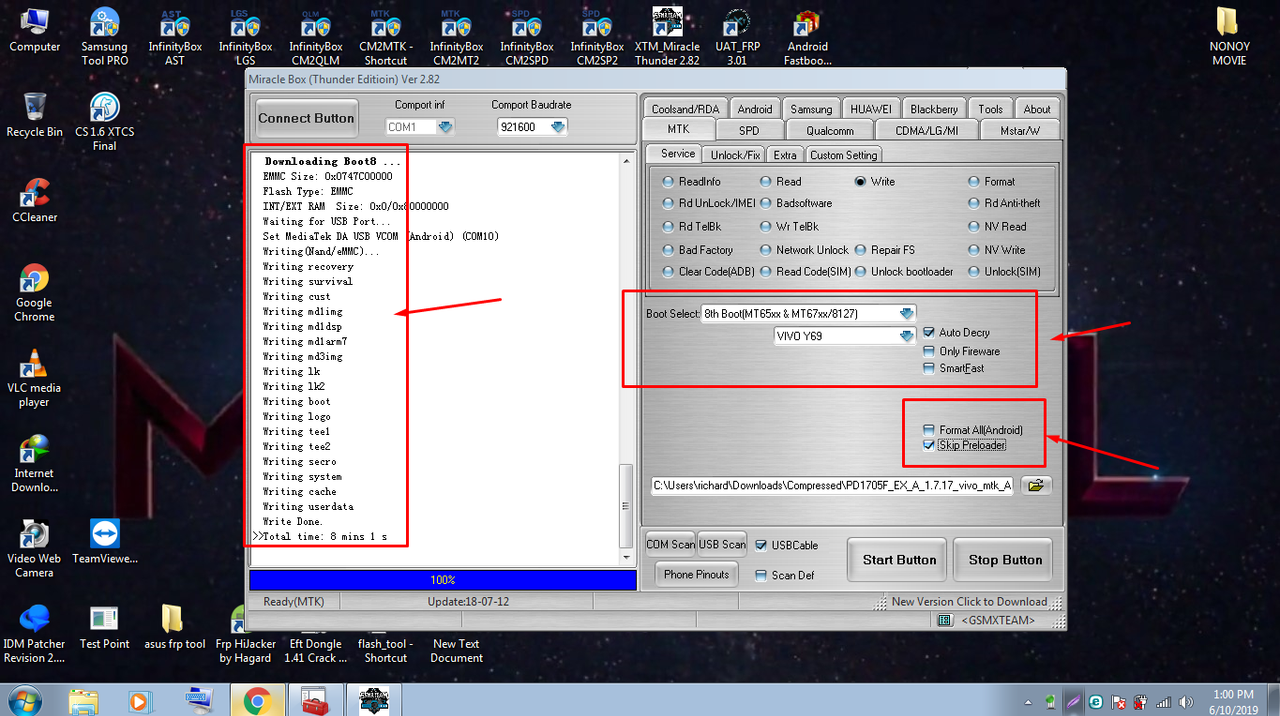Open the Boot Select dropdown

pos(906,313)
